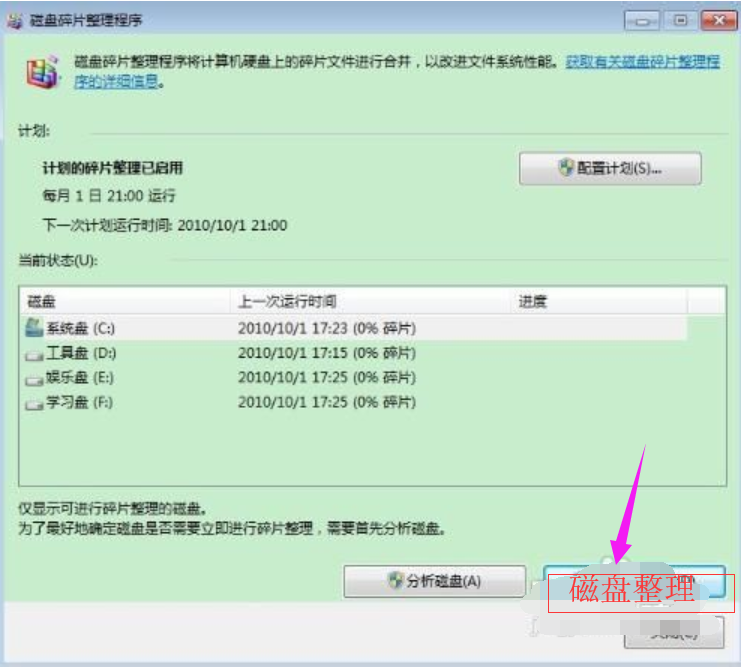Select the 学习盘 (F:) row
This screenshot has height=670, width=741.
pyautogui.click(x=353, y=403)
